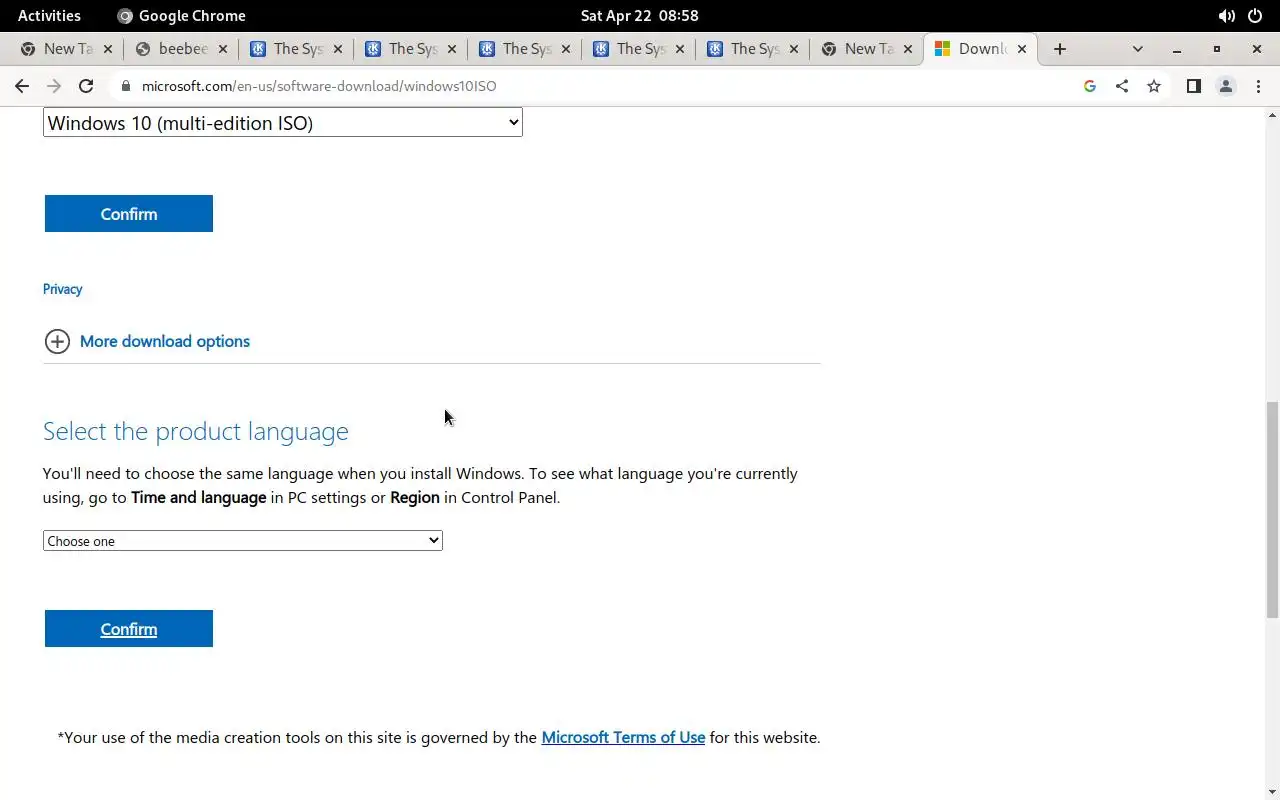Close the first New Tab
Screen dimensions: 1280x800
107,48
